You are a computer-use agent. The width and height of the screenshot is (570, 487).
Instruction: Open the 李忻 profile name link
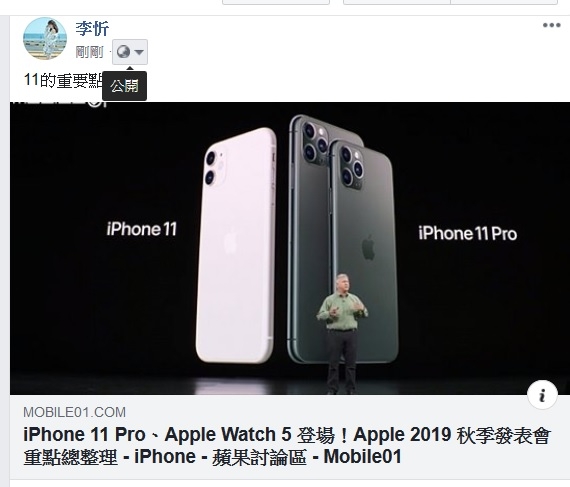coord(92,28)
